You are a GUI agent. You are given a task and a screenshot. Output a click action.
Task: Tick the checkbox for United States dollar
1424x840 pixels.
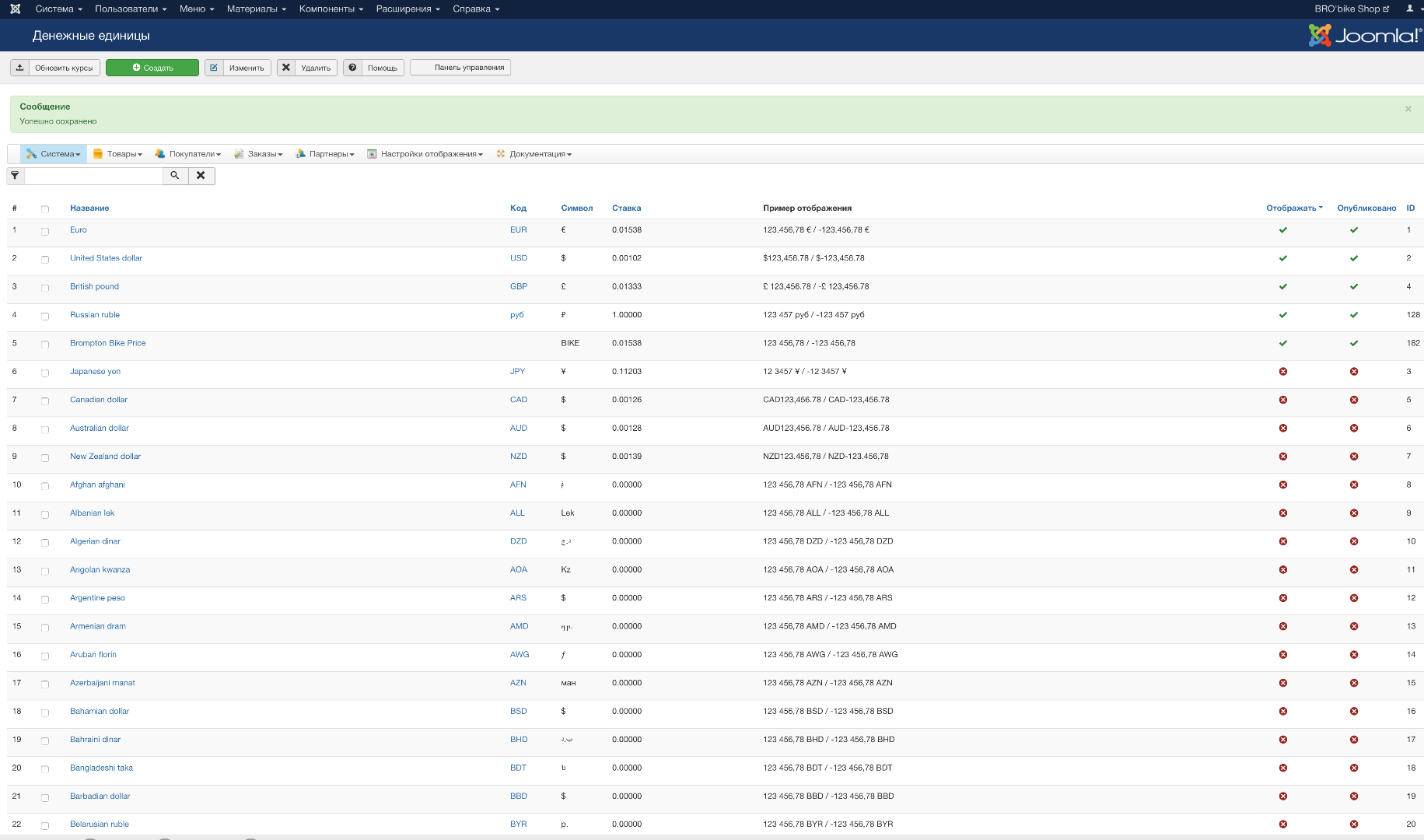click(x=45, y=260)
